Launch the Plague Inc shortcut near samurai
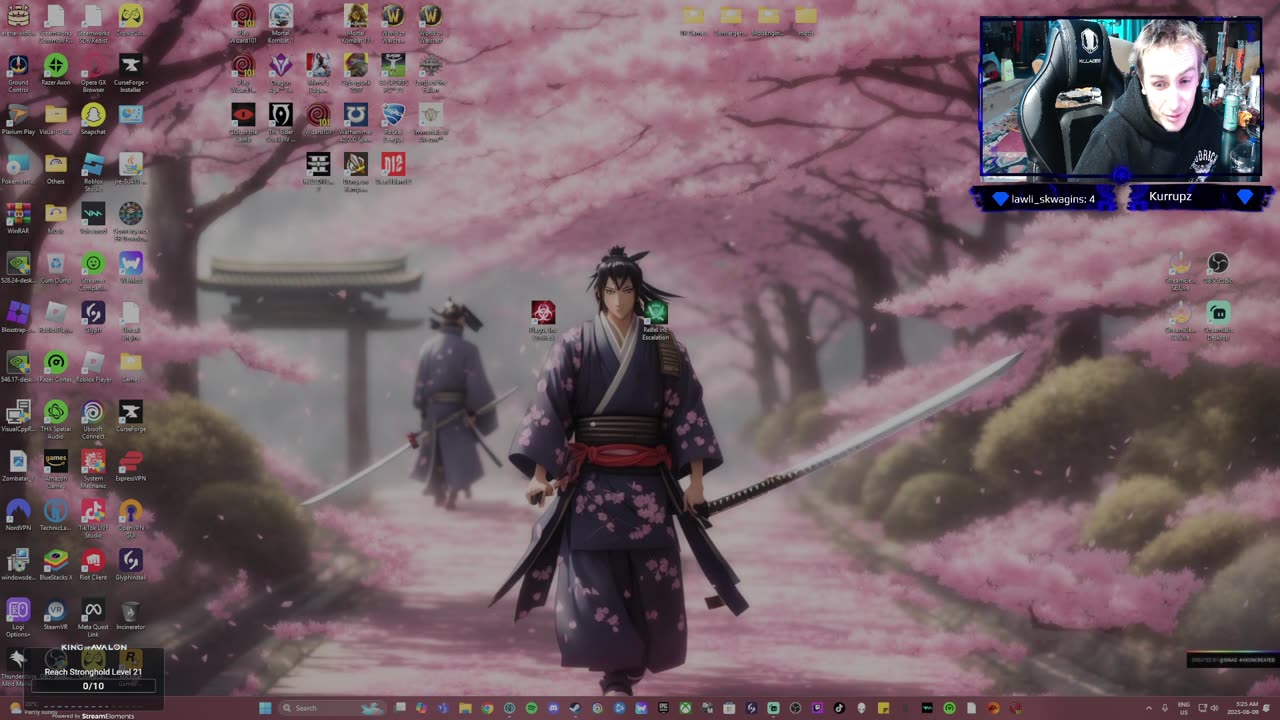Screen dimensions: 1280x720 click(543, 320)
